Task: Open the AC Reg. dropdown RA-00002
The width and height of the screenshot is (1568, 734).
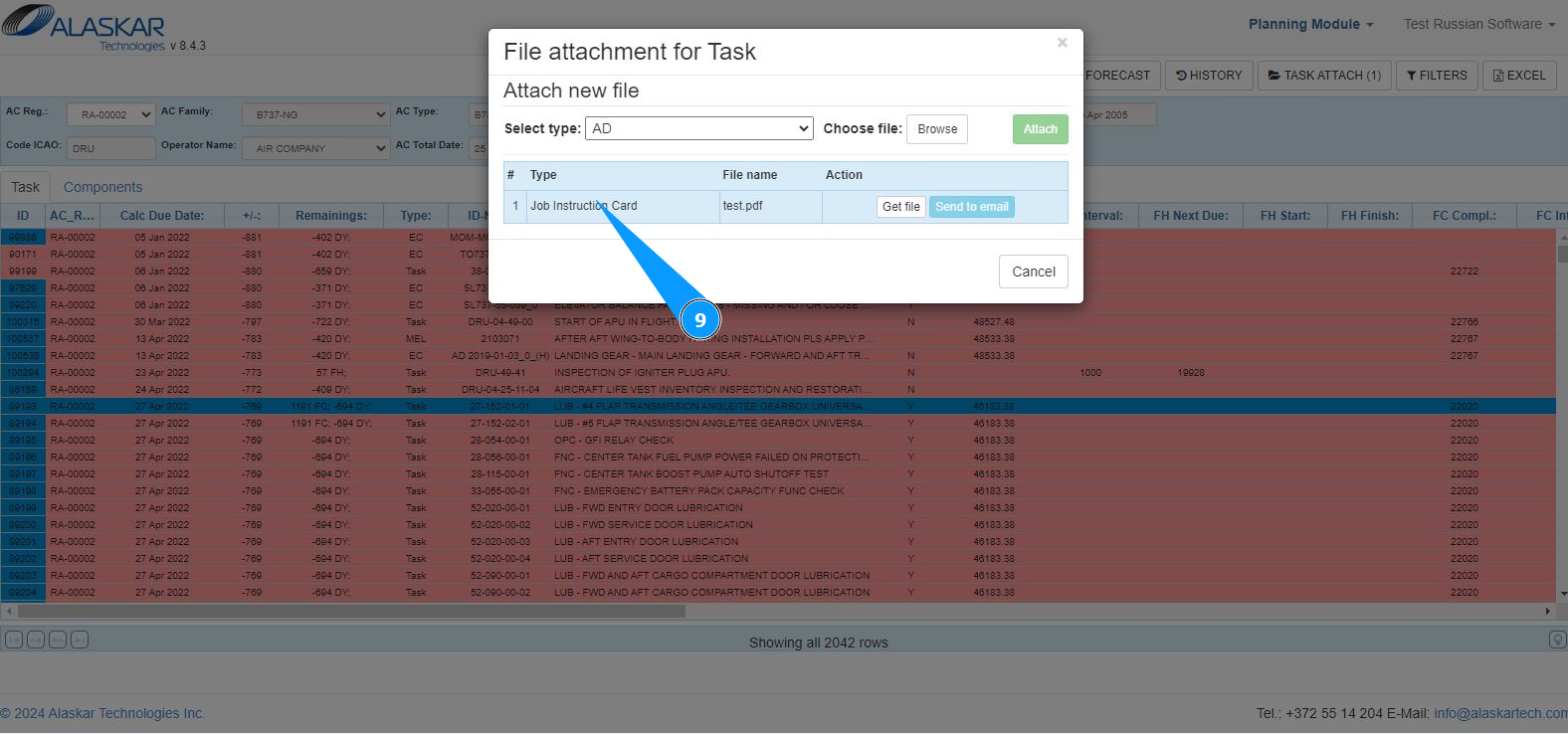Action: (x=110, y=115)
